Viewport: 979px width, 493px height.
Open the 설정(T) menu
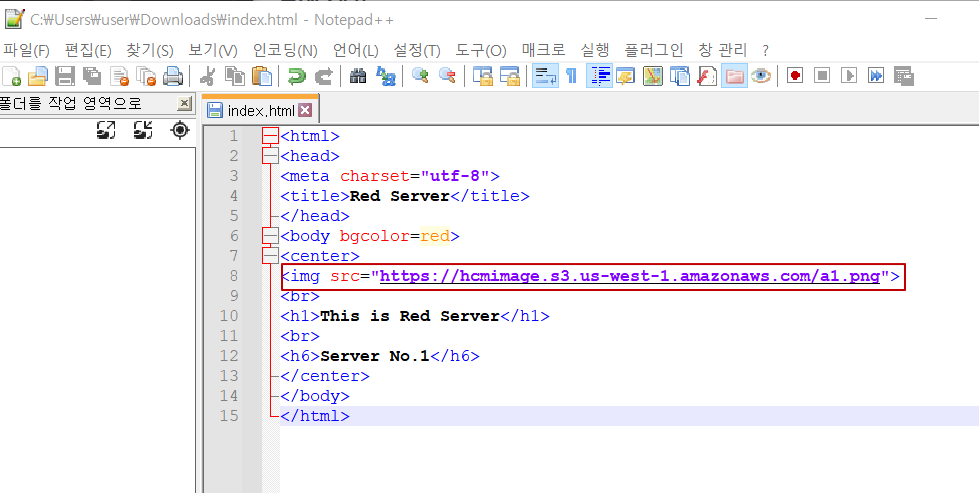pos(417,51)
